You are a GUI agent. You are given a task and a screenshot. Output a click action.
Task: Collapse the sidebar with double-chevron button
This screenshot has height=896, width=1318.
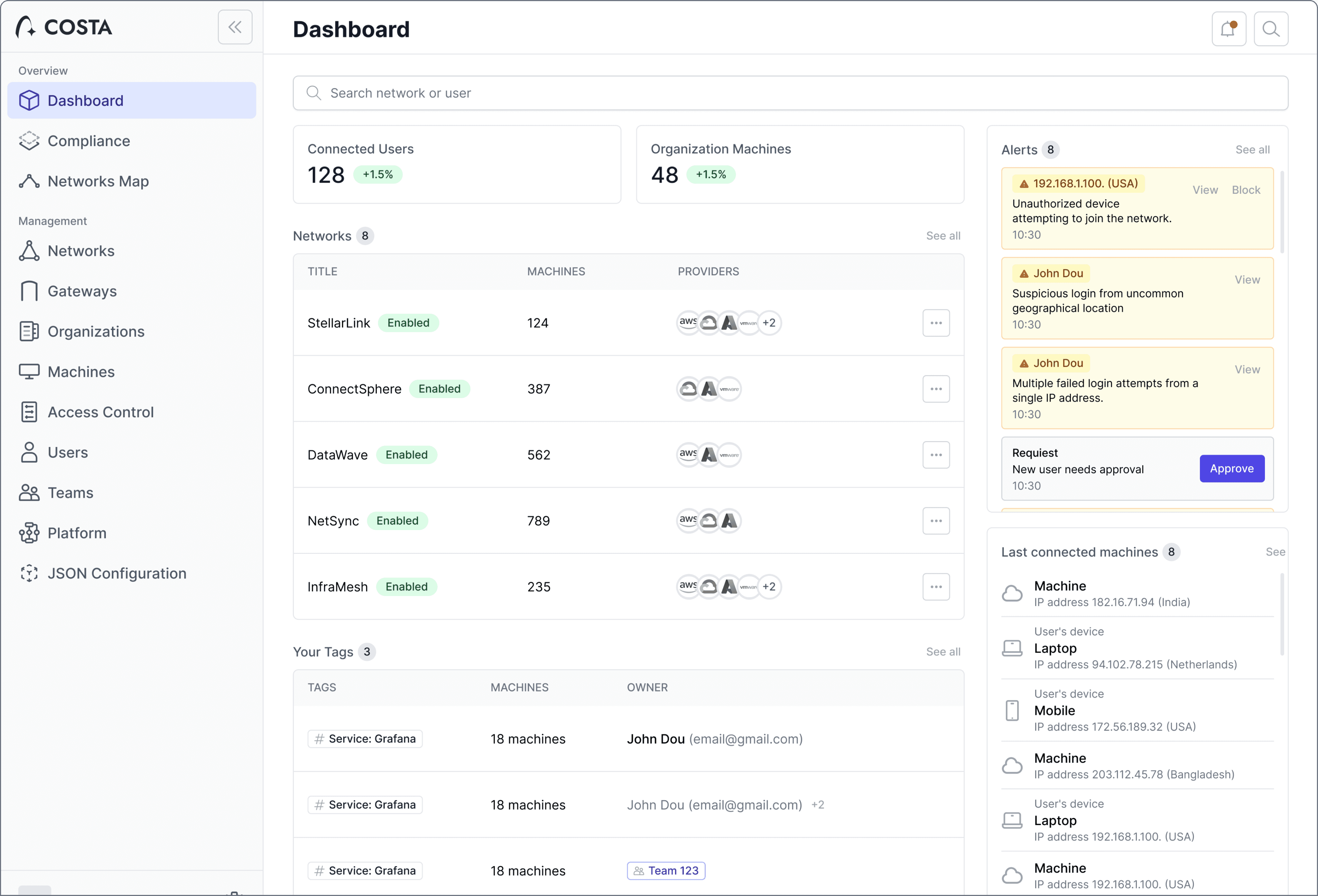pyautogui.click(x=235, y=27)
